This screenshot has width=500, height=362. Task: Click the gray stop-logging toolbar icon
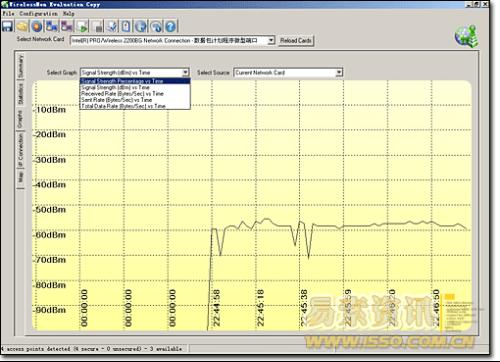97,26
